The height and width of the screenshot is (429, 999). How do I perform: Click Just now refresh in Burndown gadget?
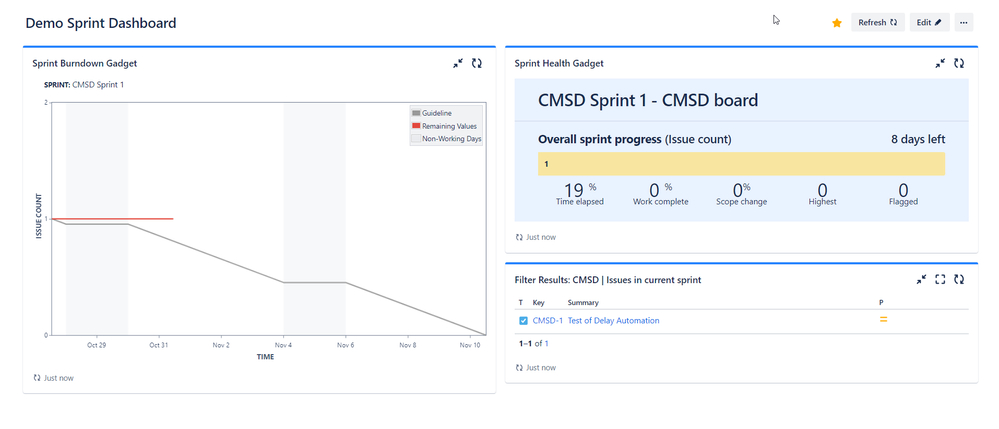tap(54, 378)
